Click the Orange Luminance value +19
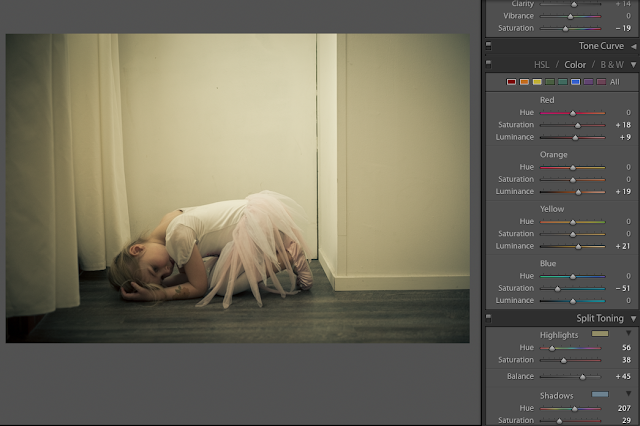 coord(623,192)
